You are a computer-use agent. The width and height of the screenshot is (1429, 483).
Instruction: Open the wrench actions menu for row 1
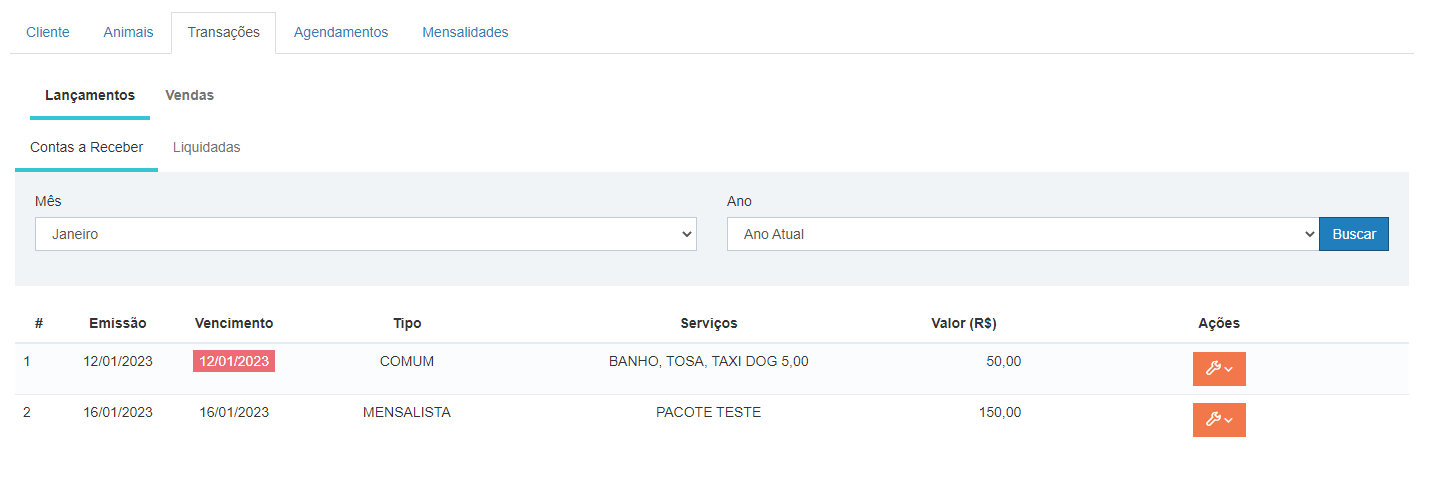click(x=1219, y=368)
